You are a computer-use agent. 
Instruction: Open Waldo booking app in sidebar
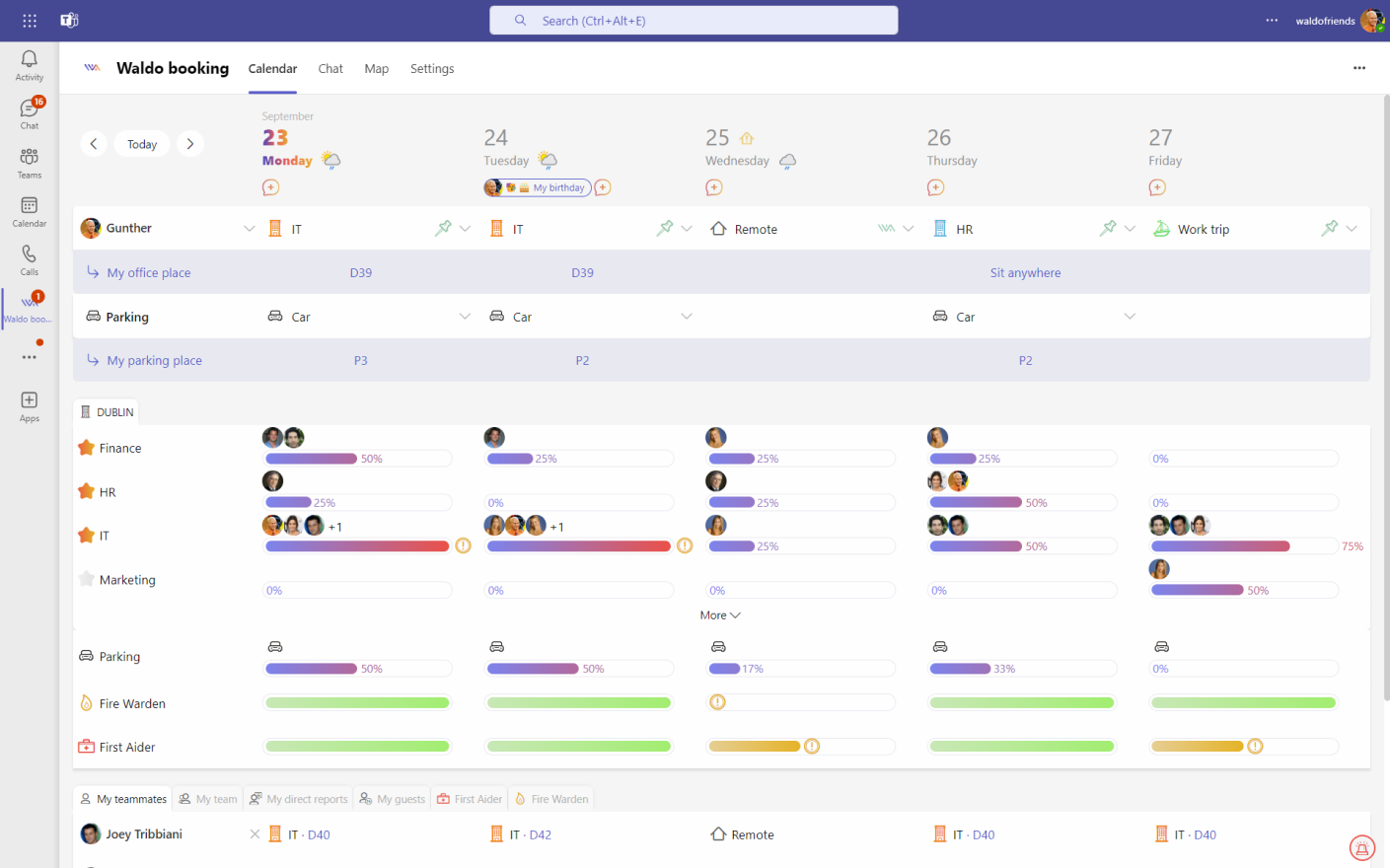point(30,309)
